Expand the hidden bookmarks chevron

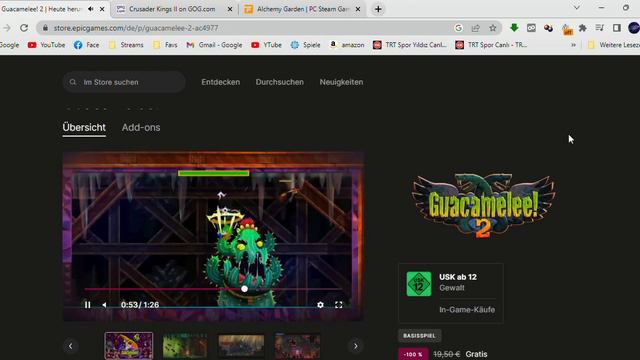click(x=573, y=45)
